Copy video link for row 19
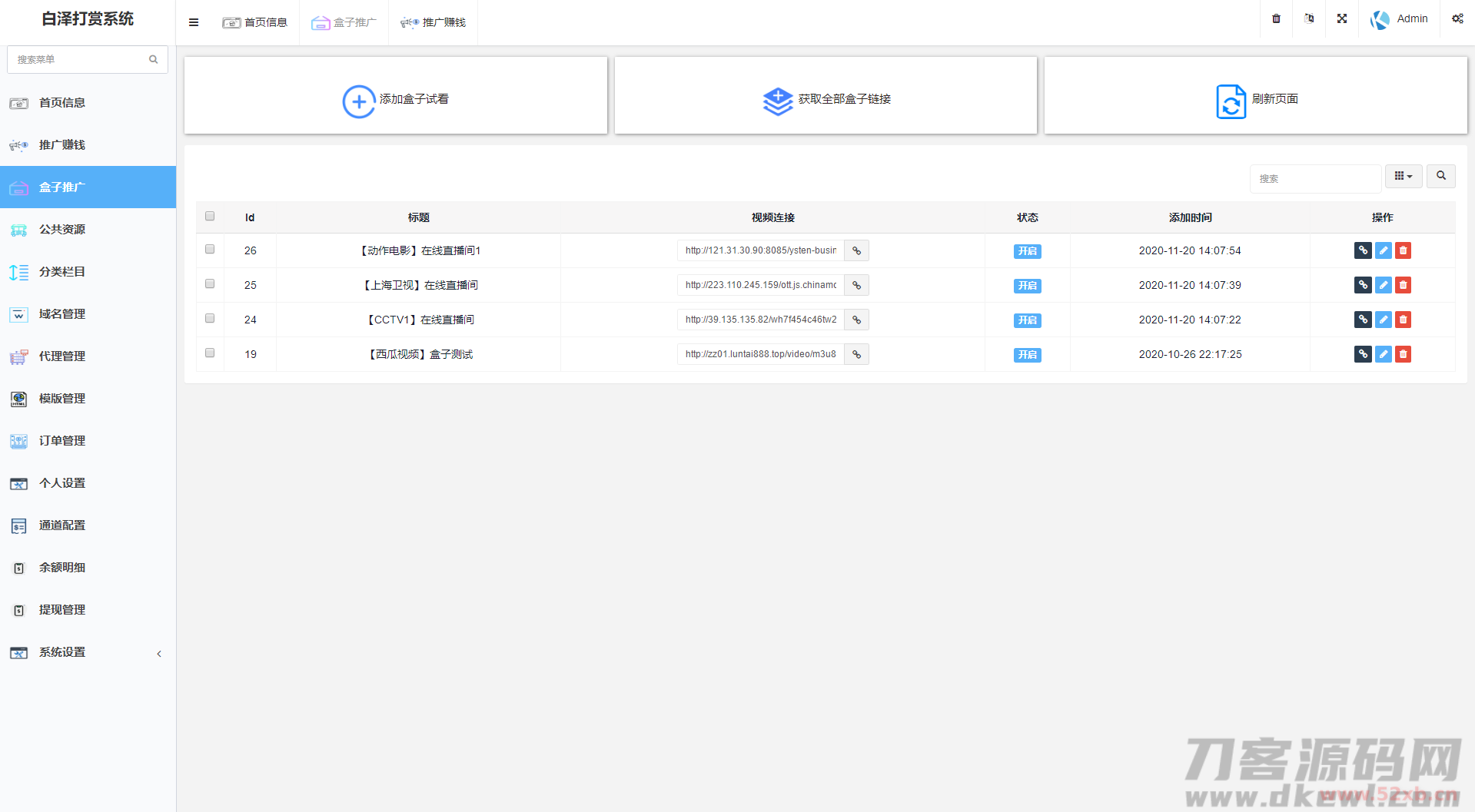 coord(856,354)
